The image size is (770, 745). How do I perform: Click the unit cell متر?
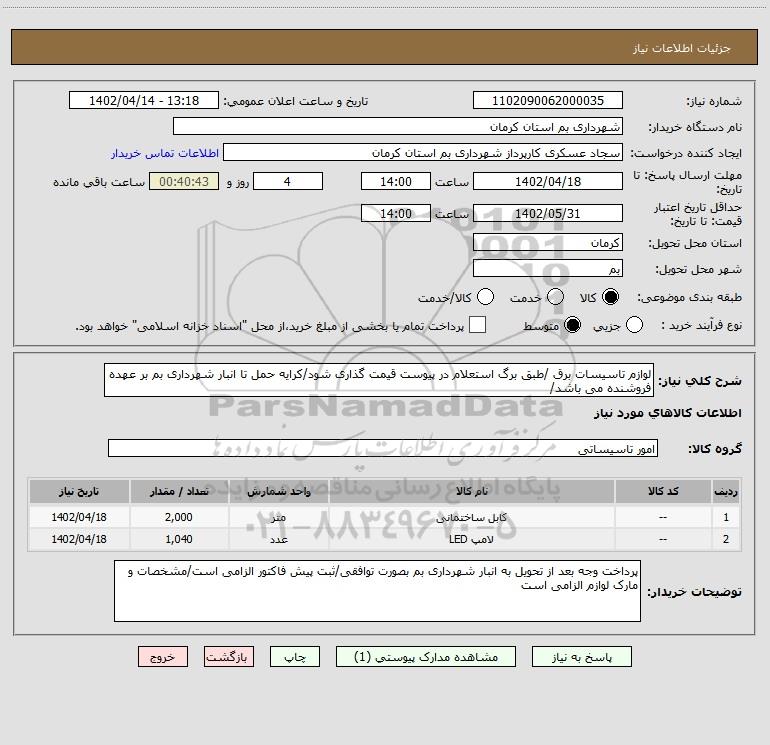pos(278,517)
